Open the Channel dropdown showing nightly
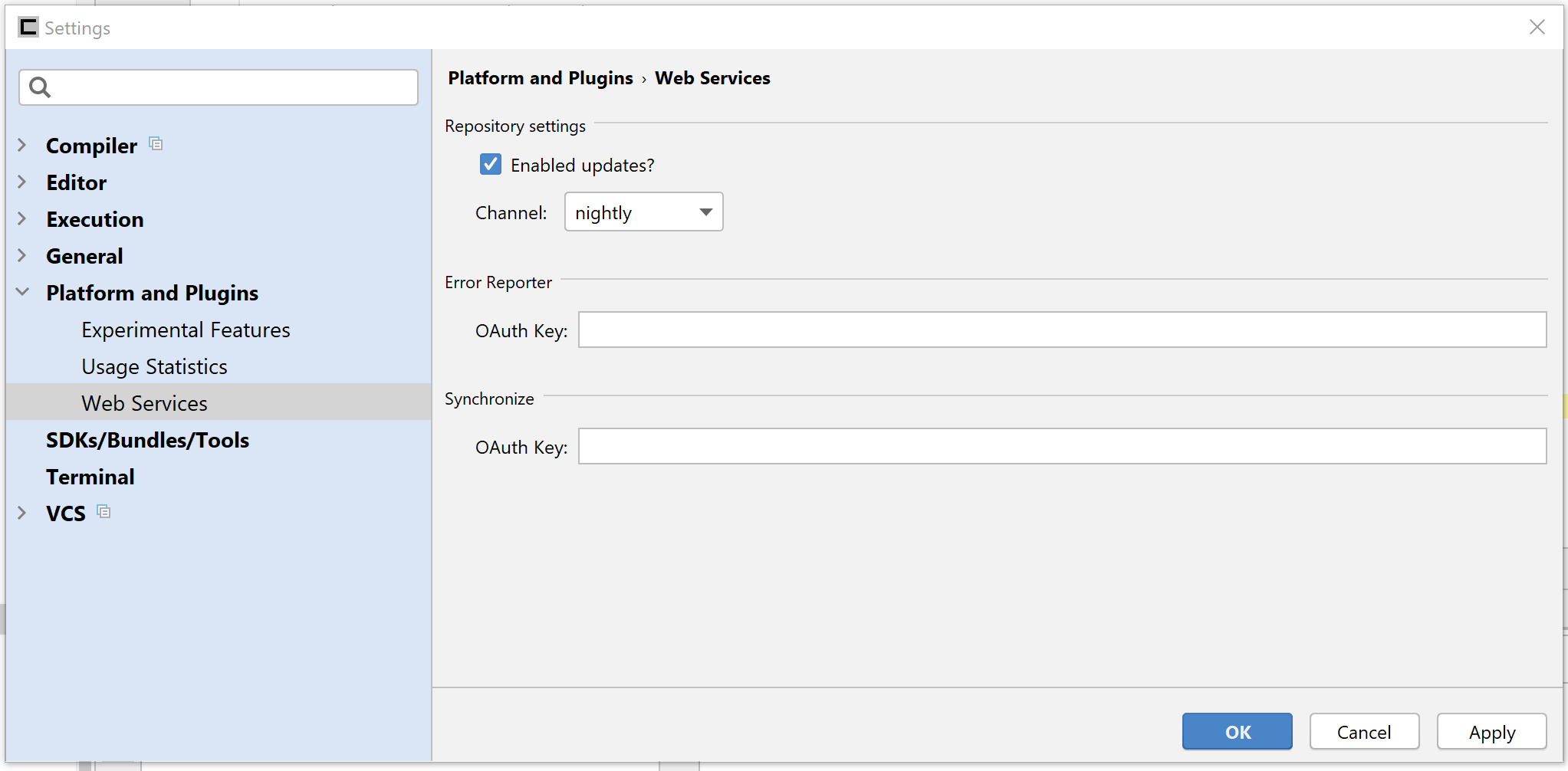1568x771 pixels. click(643, 212)
